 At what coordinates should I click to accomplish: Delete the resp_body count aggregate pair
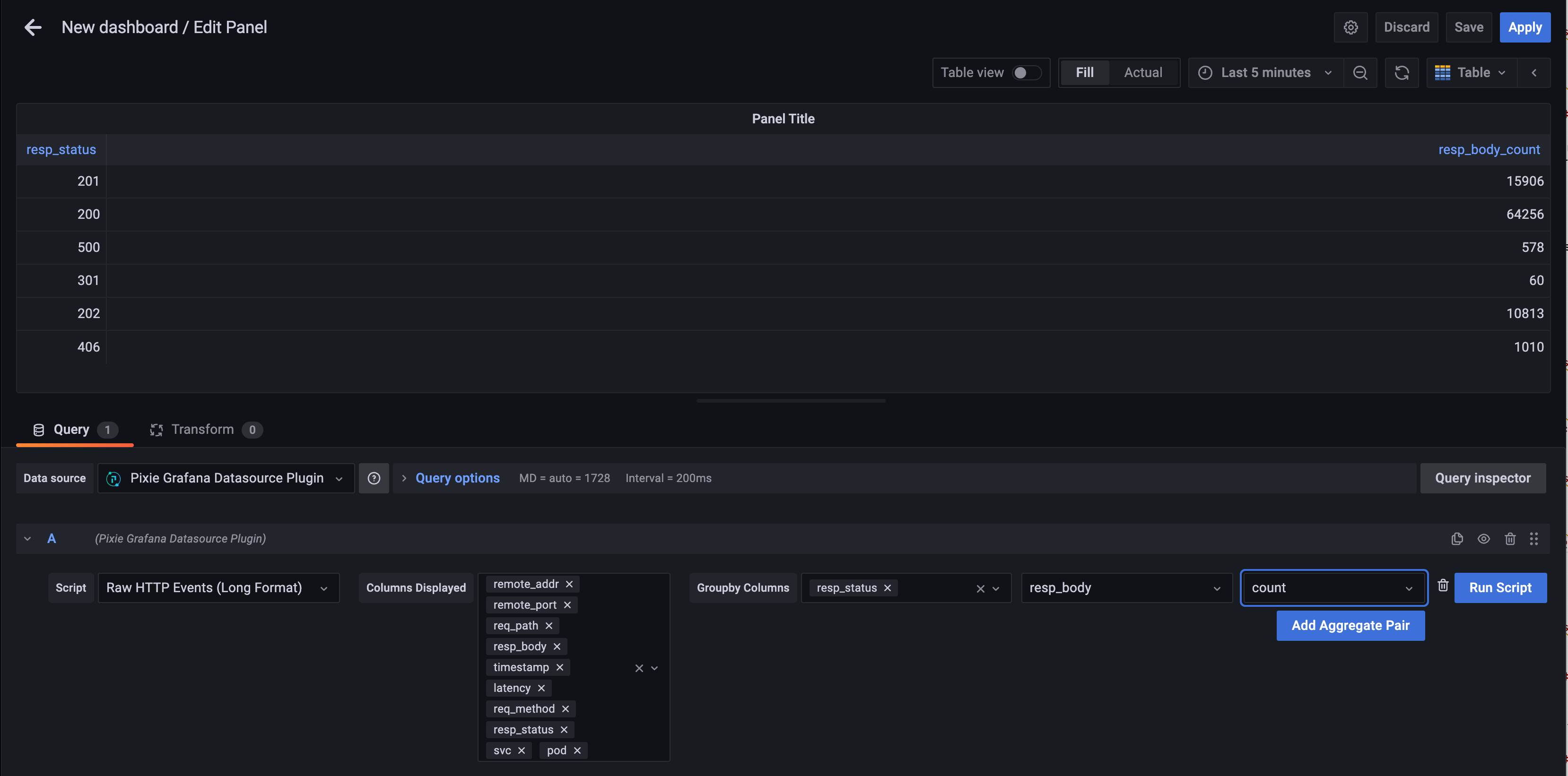1443,586
